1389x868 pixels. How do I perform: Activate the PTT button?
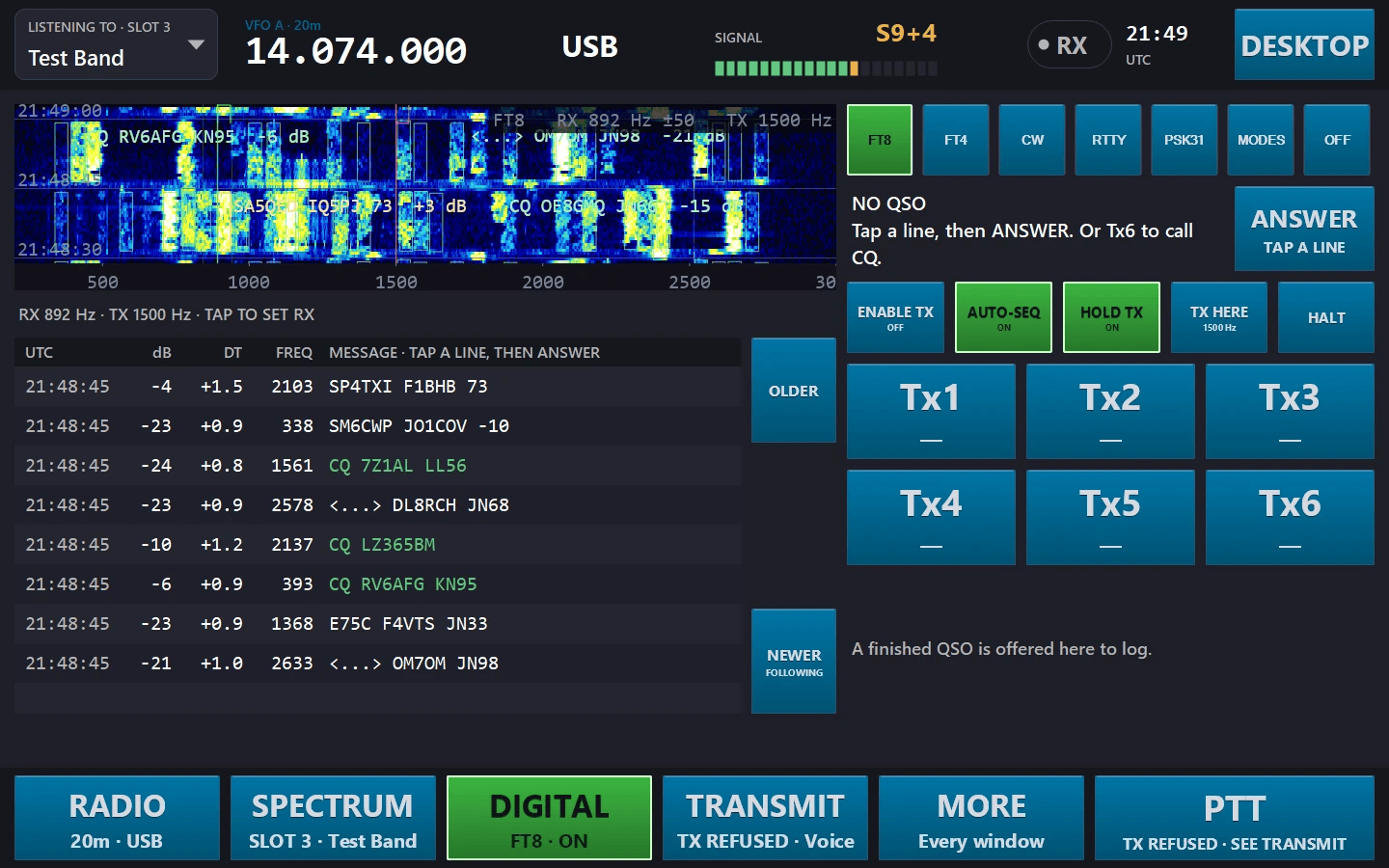(1235, 818)
